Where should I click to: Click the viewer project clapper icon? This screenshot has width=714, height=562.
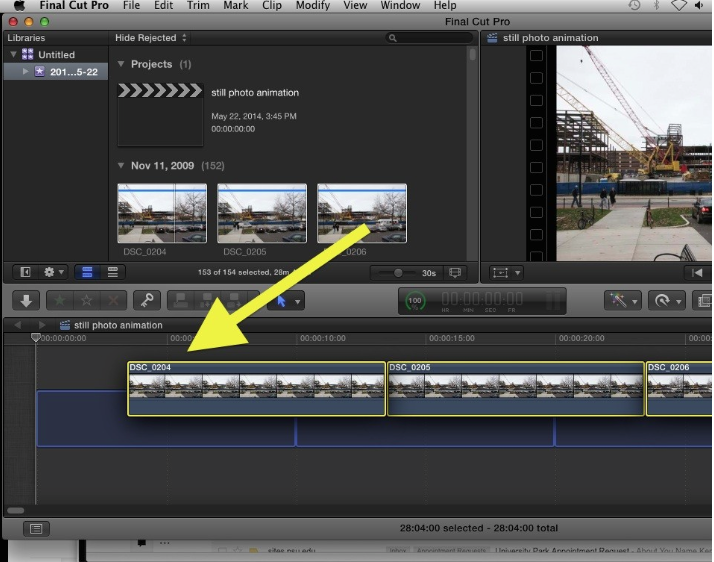[492, 38]
